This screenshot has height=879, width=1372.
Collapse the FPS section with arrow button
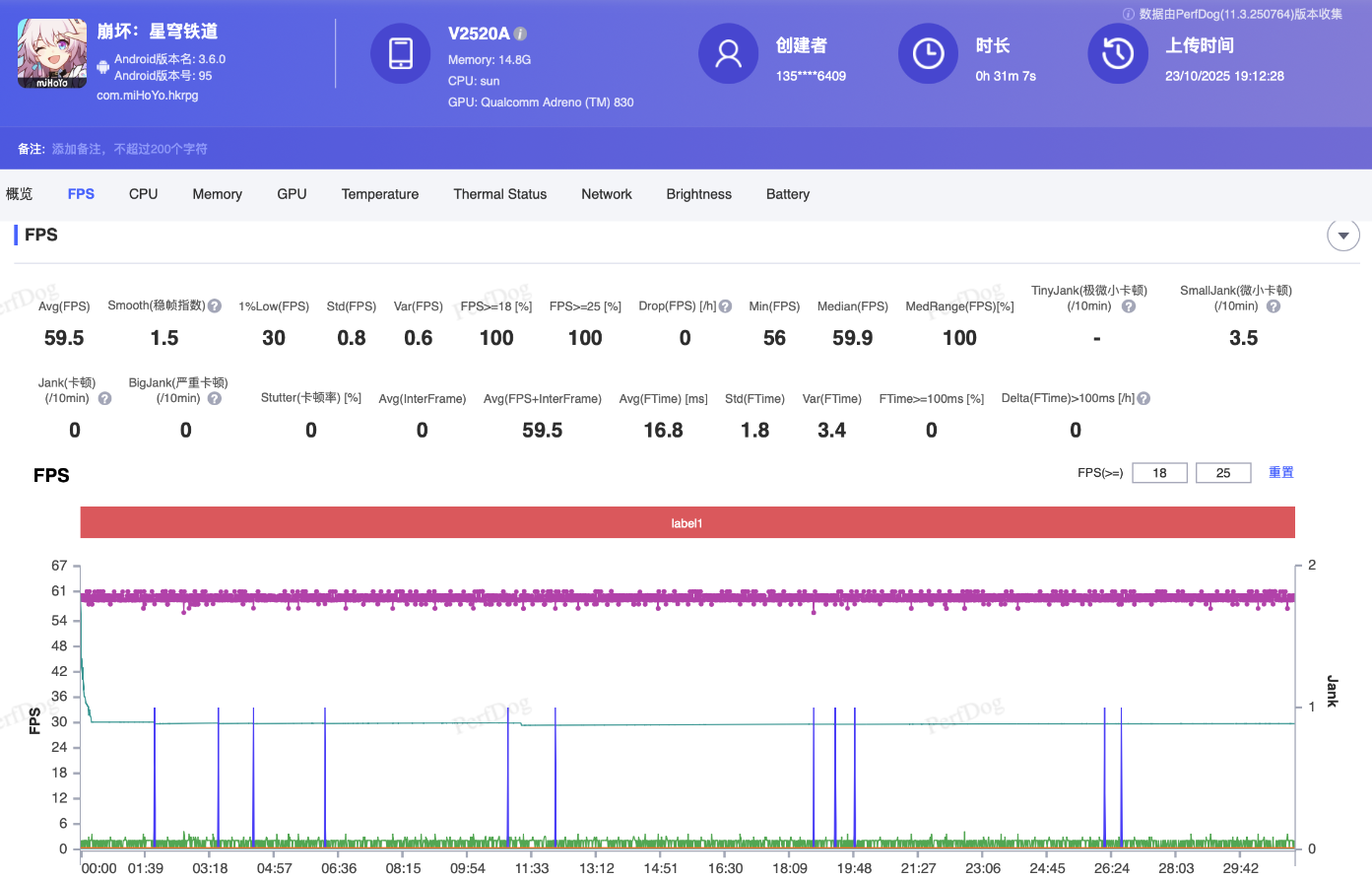pyautogui.click(x=1343, y=236)
